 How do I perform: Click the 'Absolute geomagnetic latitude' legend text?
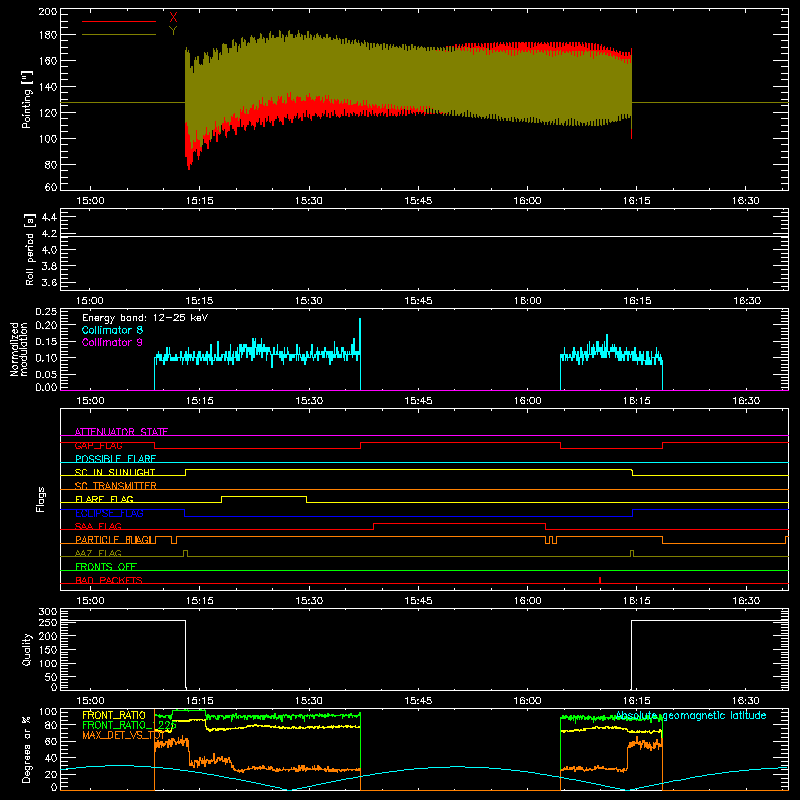[691, 716]
